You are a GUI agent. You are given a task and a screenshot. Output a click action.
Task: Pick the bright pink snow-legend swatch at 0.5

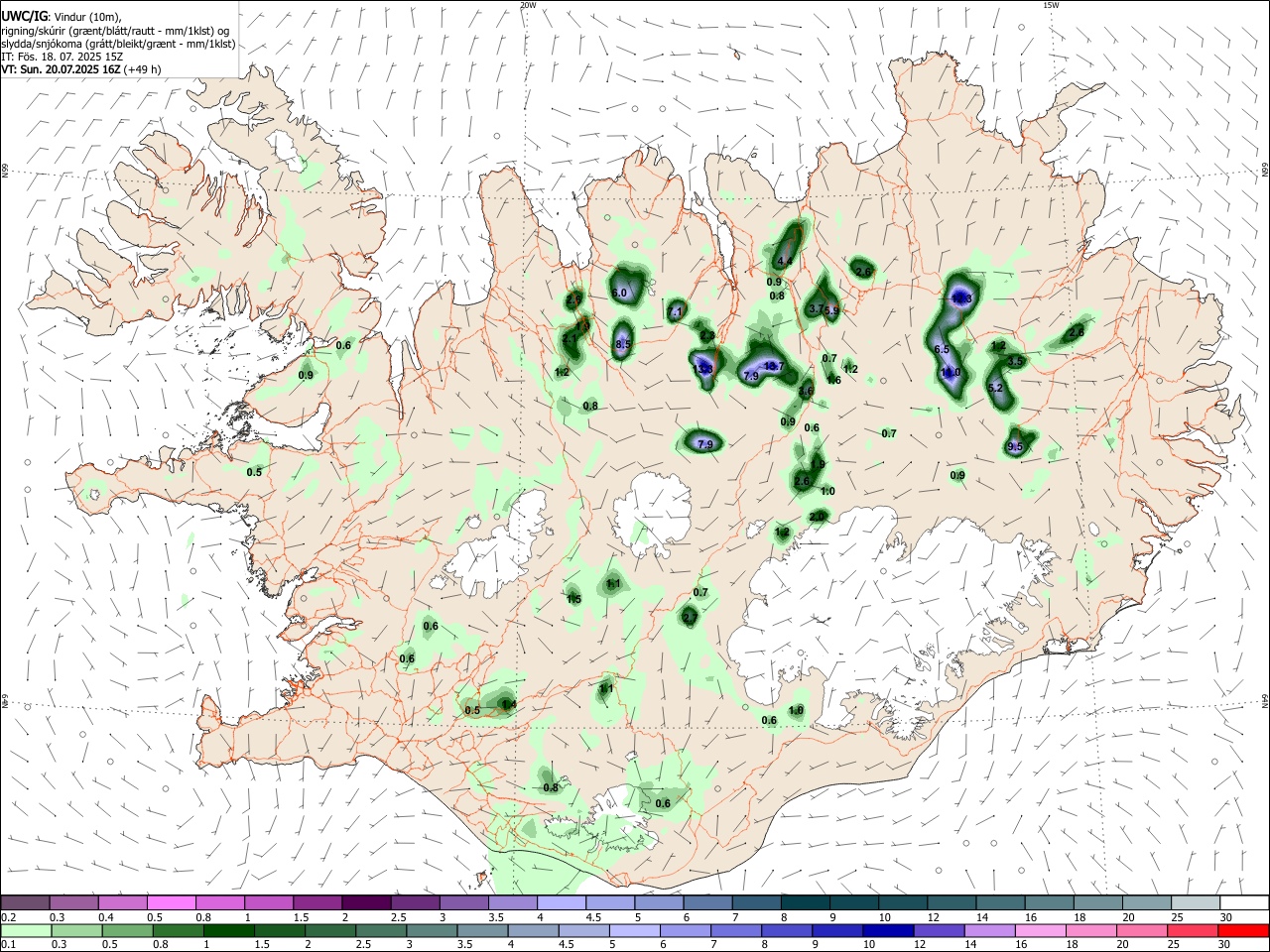click(x=171, y=903)
